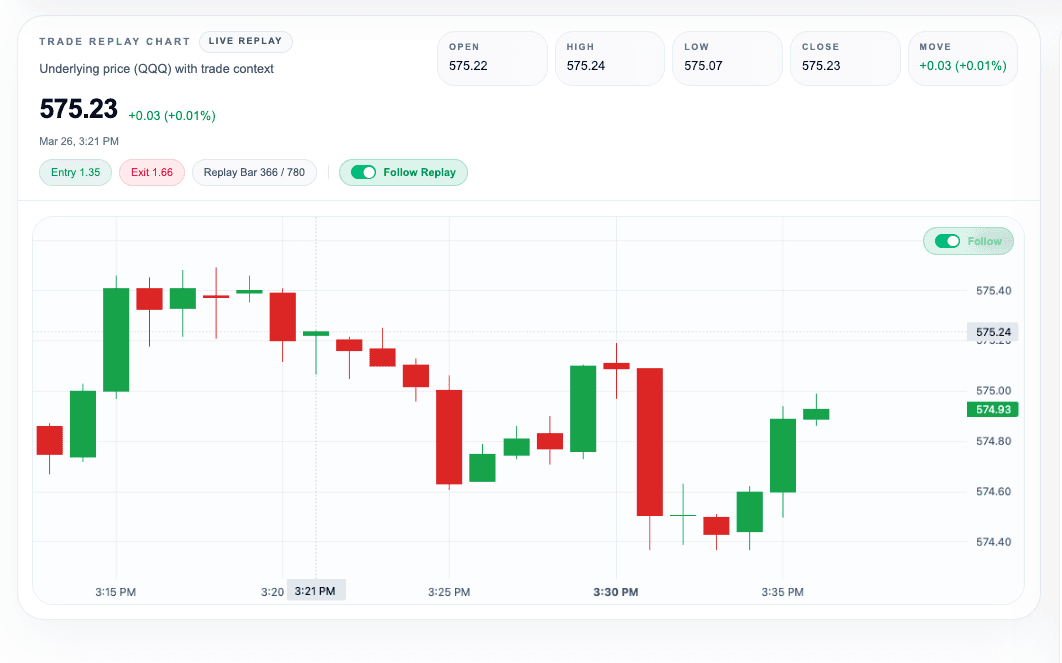Click the Mar 26, 3:21 PM timestamp
The height and width of the screenshot is (663, 1062).
coord(79,142)
